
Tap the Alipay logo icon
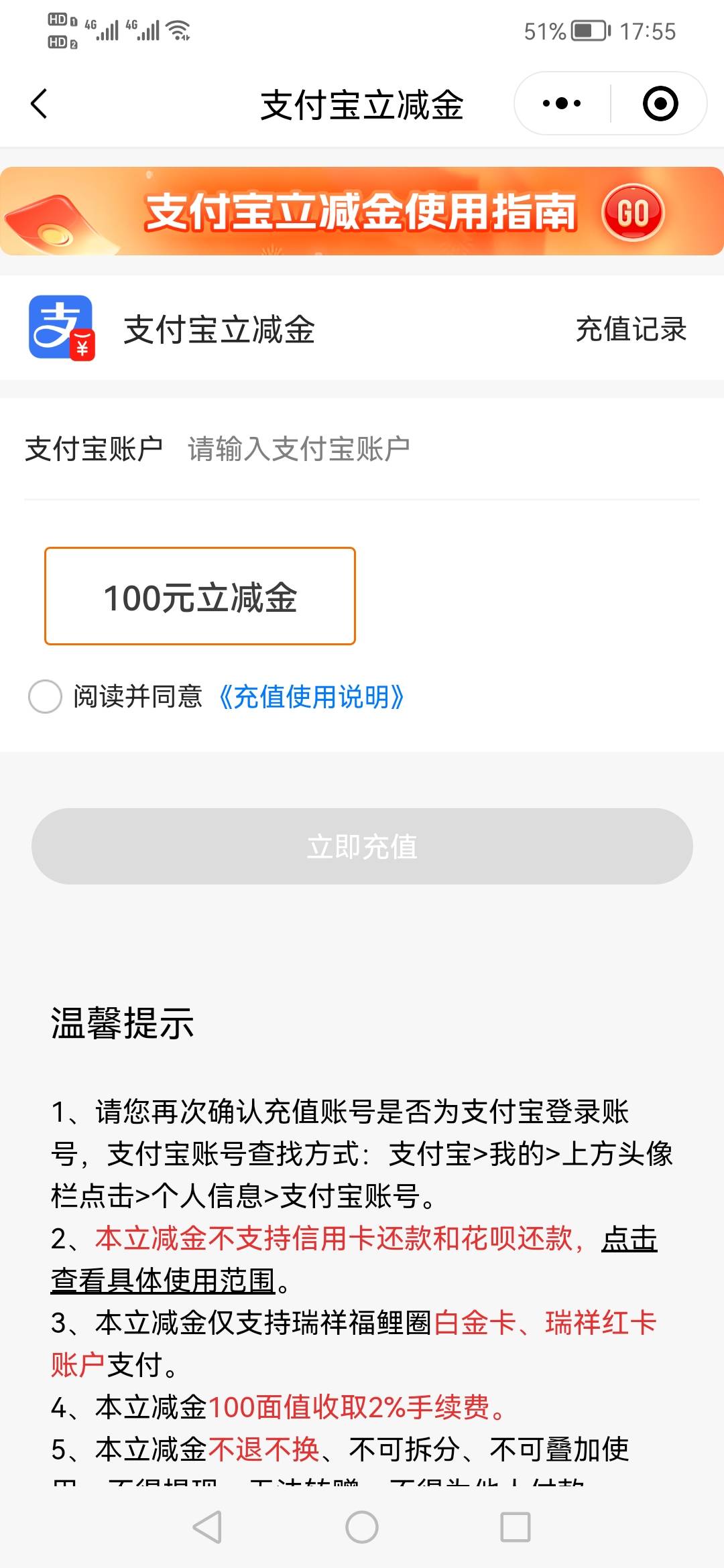tap(62, 328)
